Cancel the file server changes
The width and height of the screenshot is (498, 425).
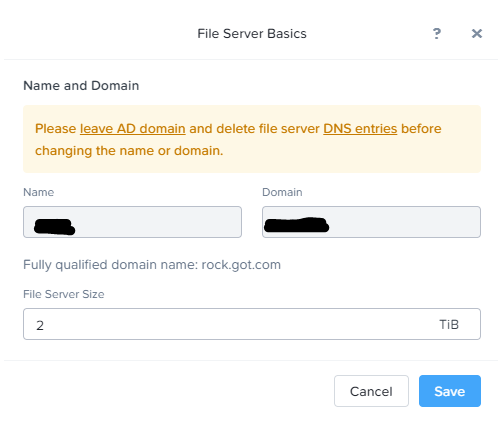[x=371, y=391]
